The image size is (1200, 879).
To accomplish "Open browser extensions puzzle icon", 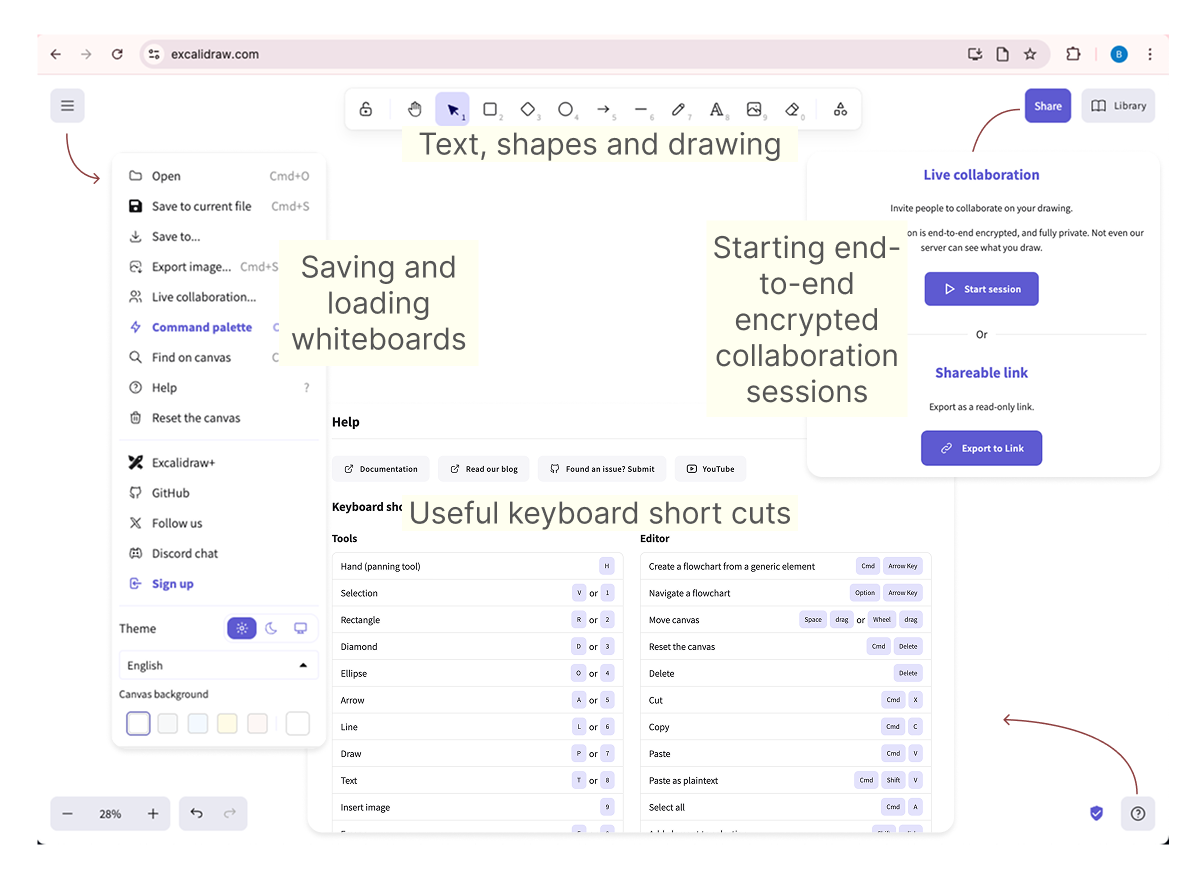I will pos(1073,54).
